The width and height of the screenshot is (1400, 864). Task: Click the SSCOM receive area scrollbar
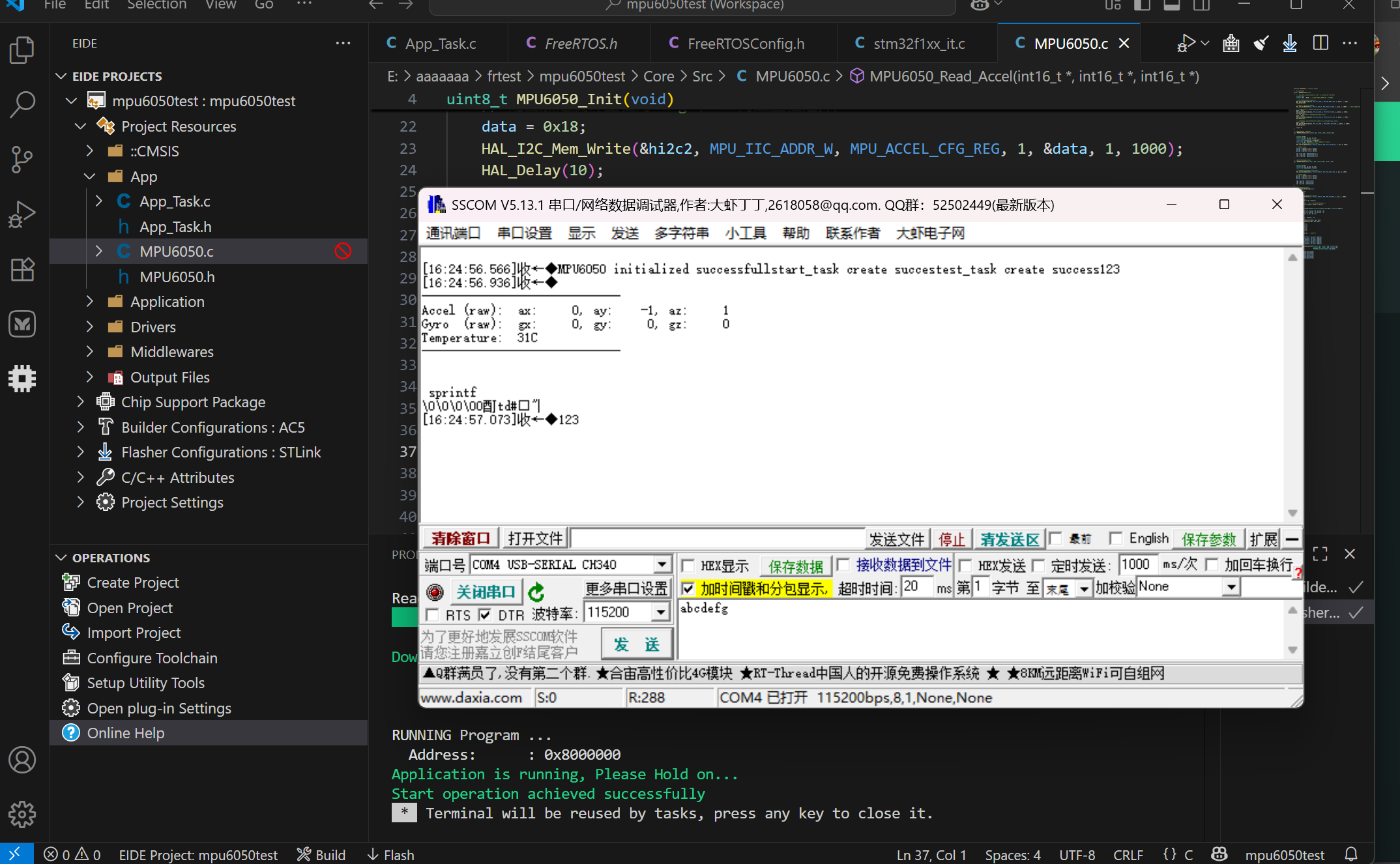point(1292,384)
